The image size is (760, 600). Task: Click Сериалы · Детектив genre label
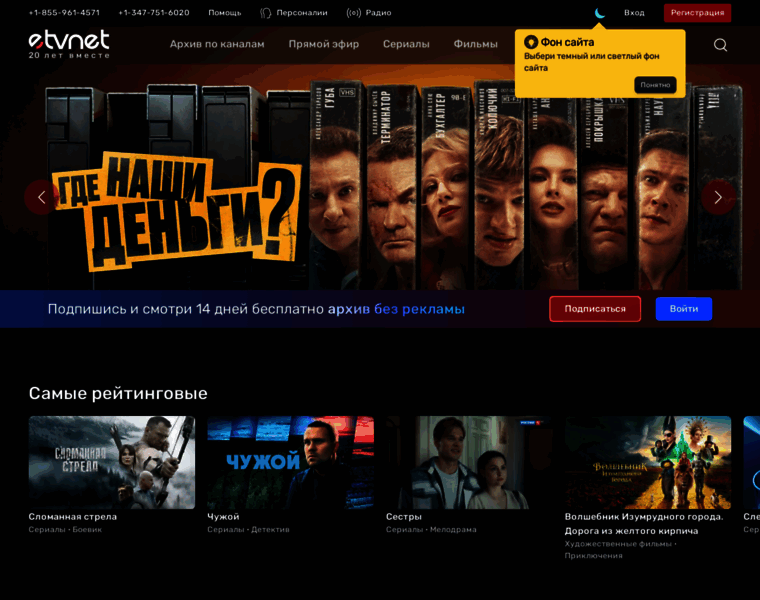pyautogui.click(x=249, y=530)
